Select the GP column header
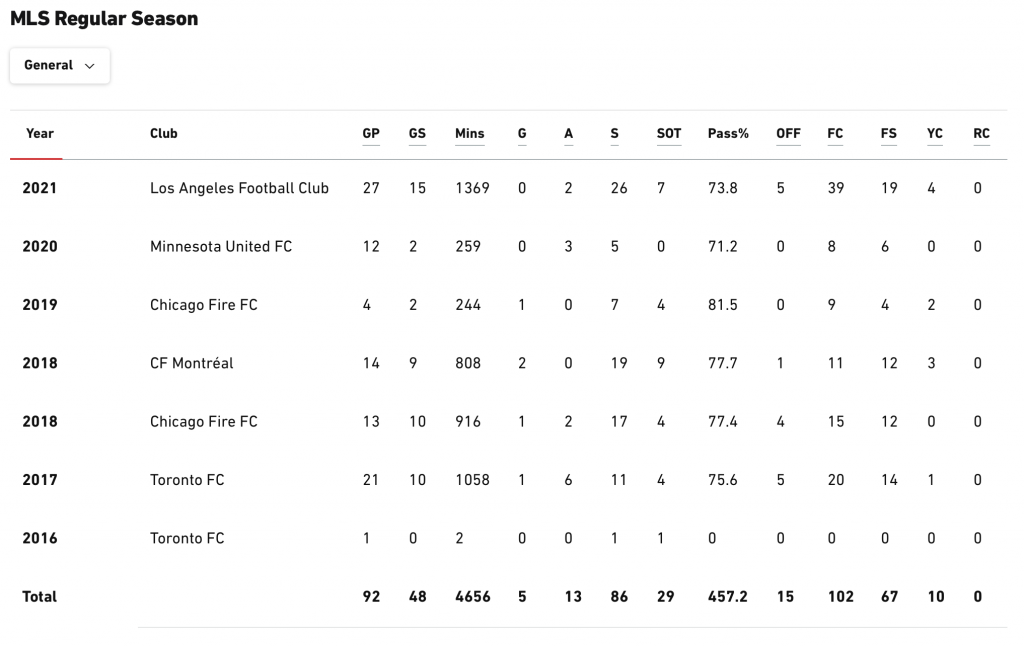Screen dimensions: 1024x646 371,133
